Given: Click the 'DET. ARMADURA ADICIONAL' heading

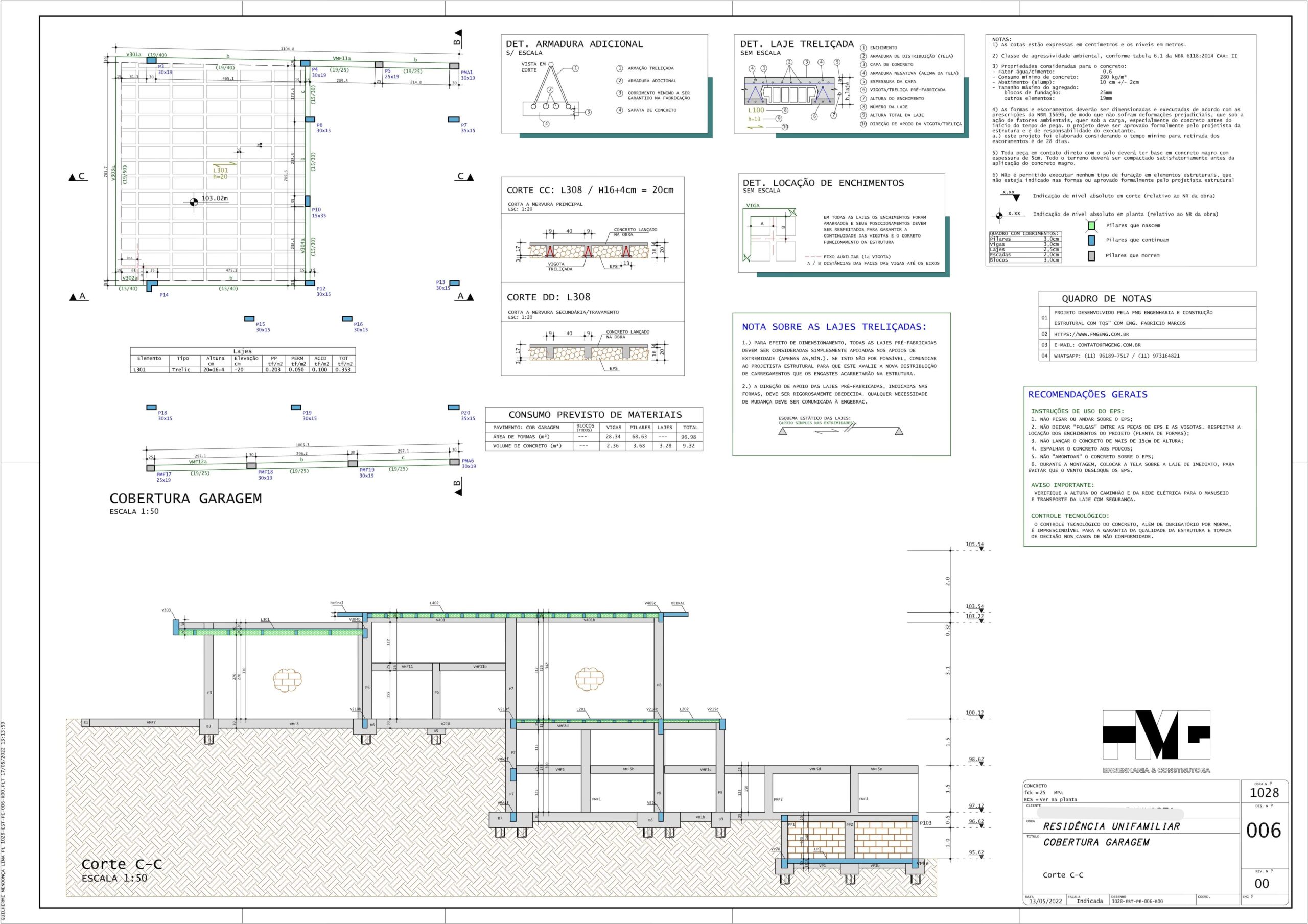Looking at the screenshot, I should [574, 44].
